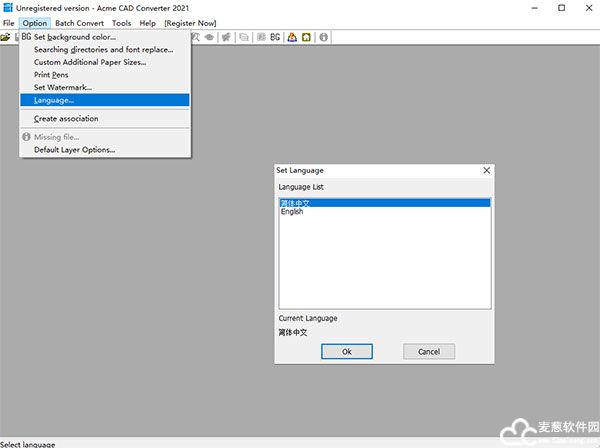
Task: Select Searching directories and font replace
Action: (105, 49)
